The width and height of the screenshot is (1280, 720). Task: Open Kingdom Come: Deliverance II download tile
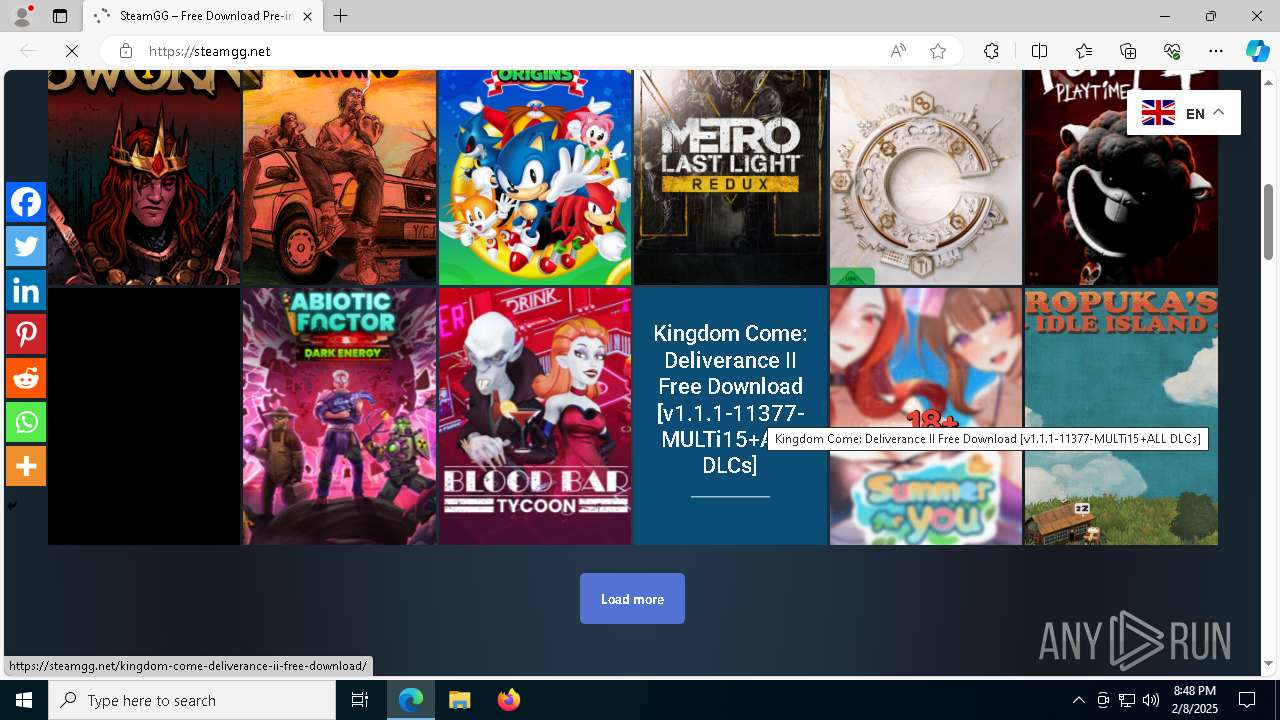[730, 416]
